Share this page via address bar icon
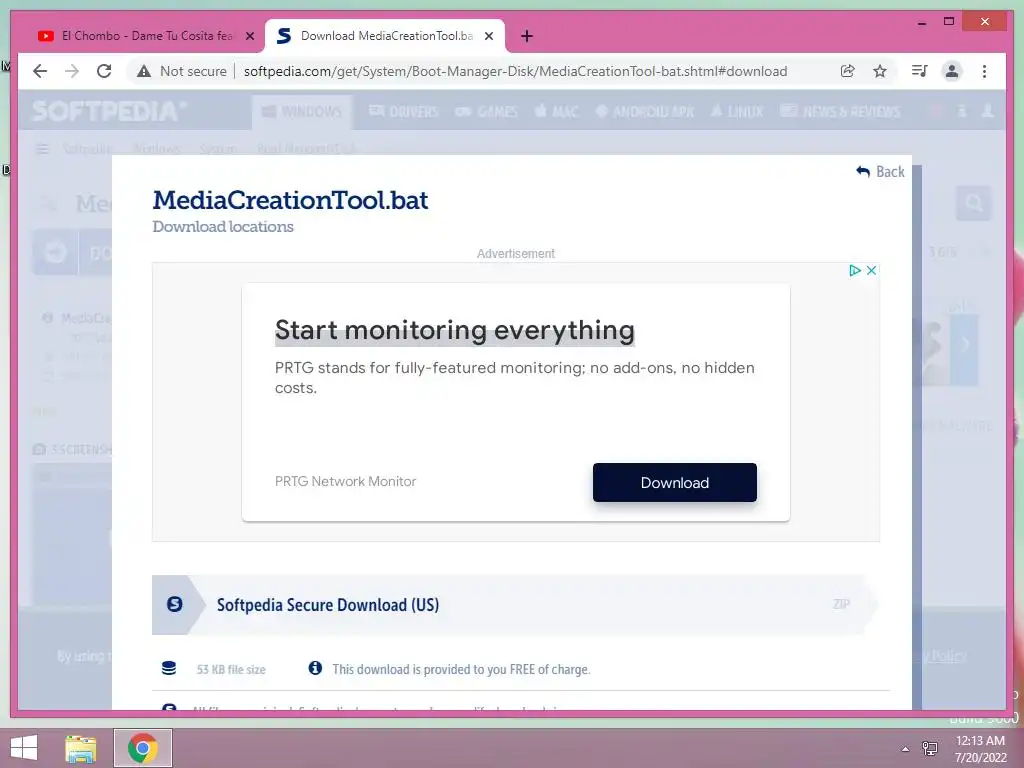The width and height of the screenshot is (1024, 768). pos(848,71)
